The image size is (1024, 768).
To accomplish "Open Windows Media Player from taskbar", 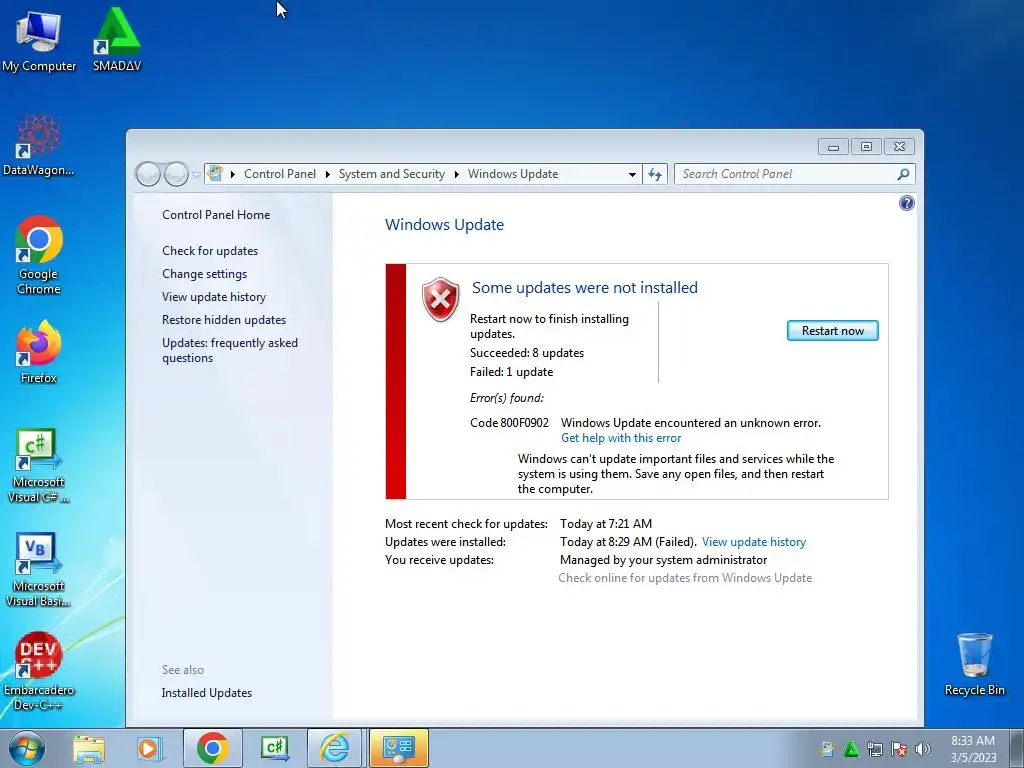I will [150, 748].
